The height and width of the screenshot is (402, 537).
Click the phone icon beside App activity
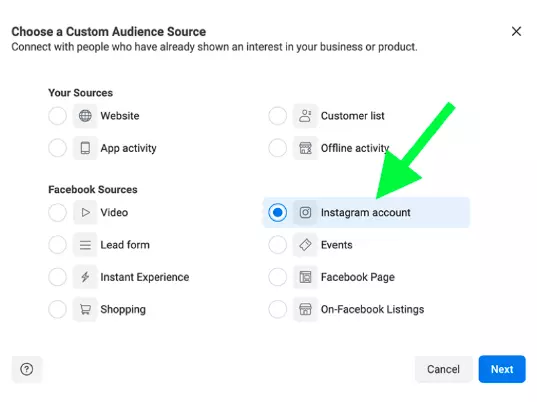[x=85, y=148]
